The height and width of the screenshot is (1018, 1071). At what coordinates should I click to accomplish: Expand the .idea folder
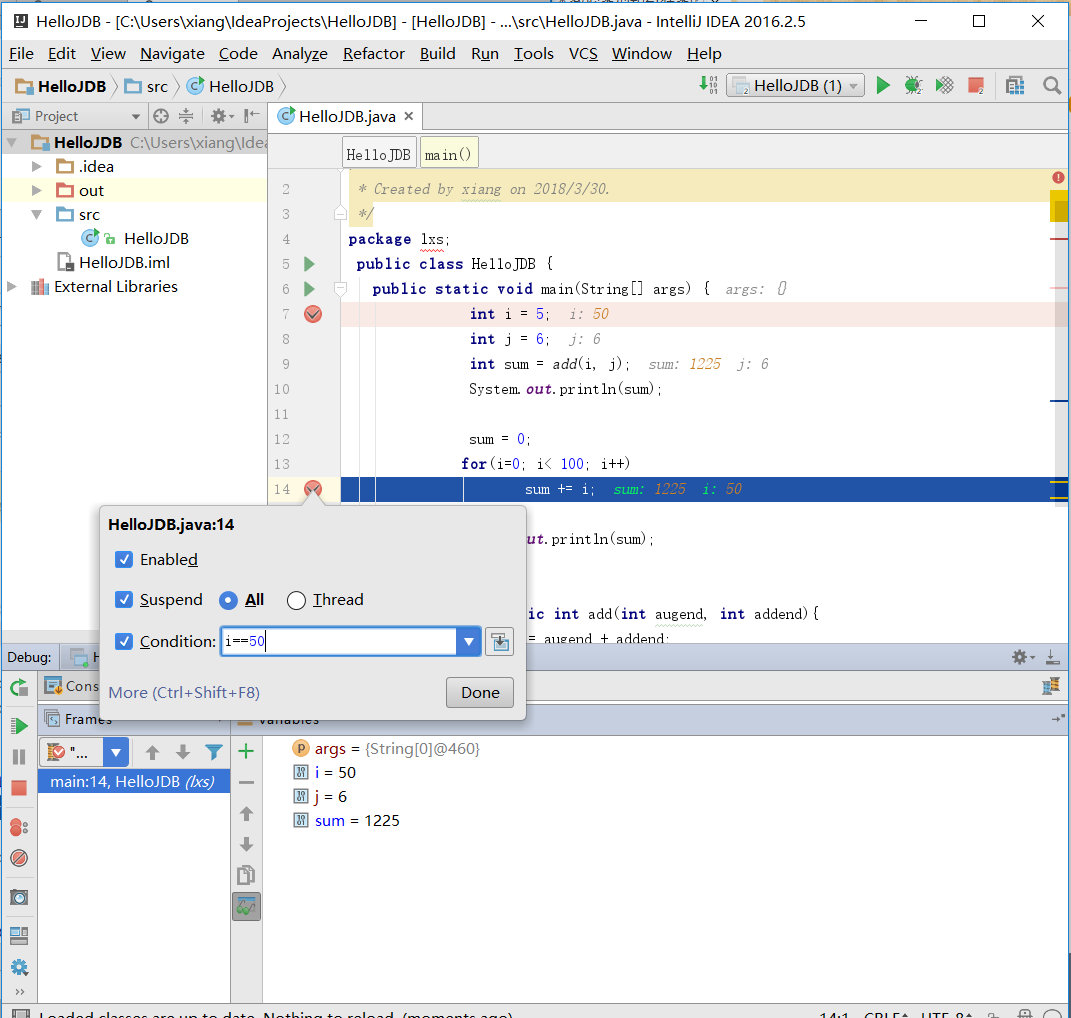[x=37, y=166]
